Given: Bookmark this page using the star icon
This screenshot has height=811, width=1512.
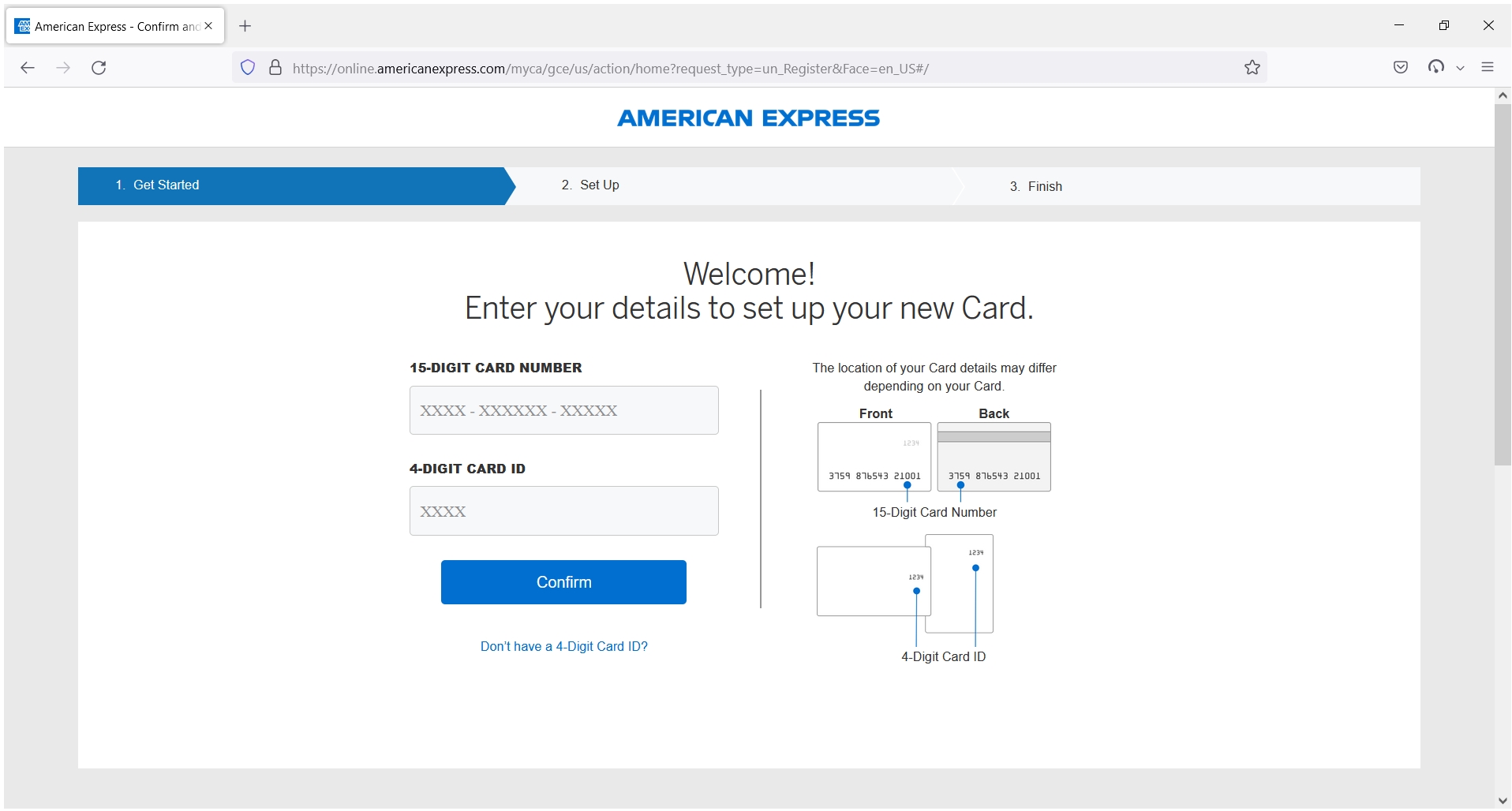Looking at the screenshot, I should 1252,68.
